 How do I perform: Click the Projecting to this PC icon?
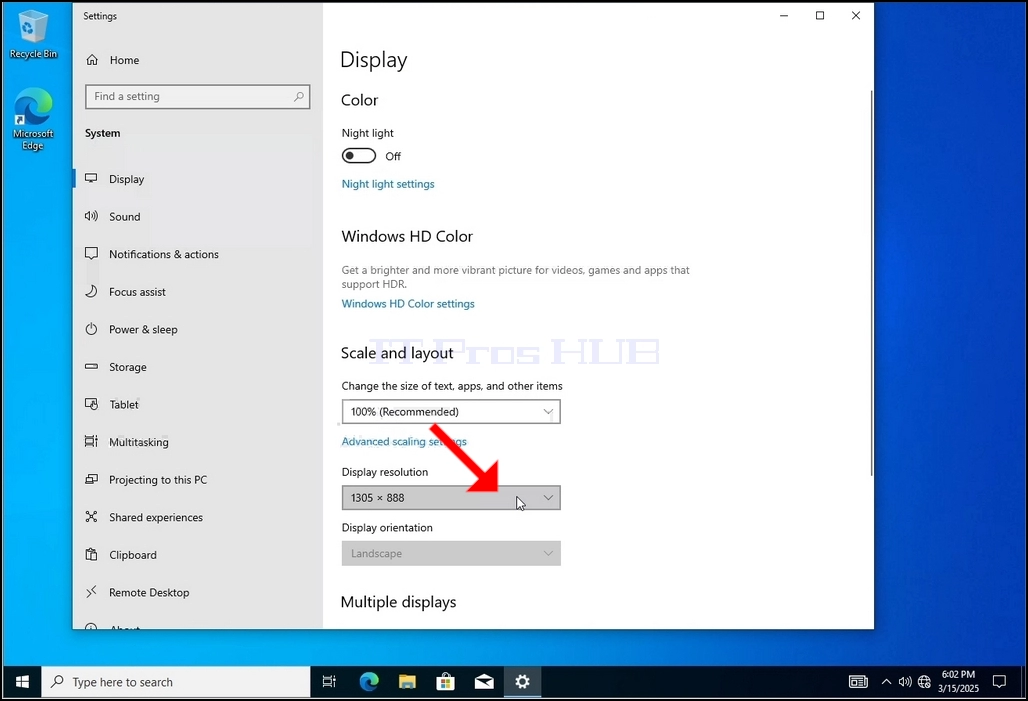(92, 479)
